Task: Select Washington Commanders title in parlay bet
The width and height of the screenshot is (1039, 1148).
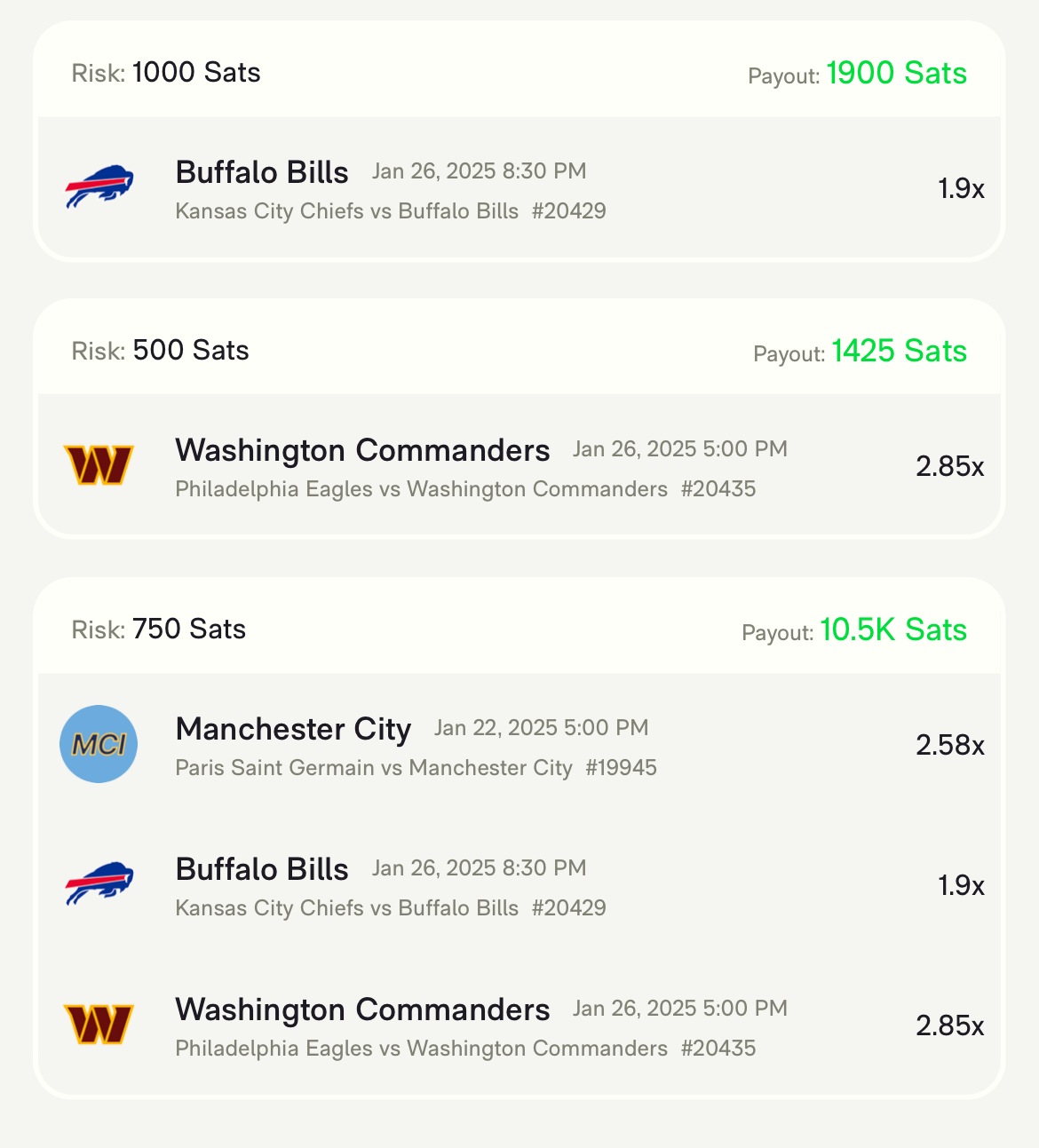Action: (x=362, y=1009)
